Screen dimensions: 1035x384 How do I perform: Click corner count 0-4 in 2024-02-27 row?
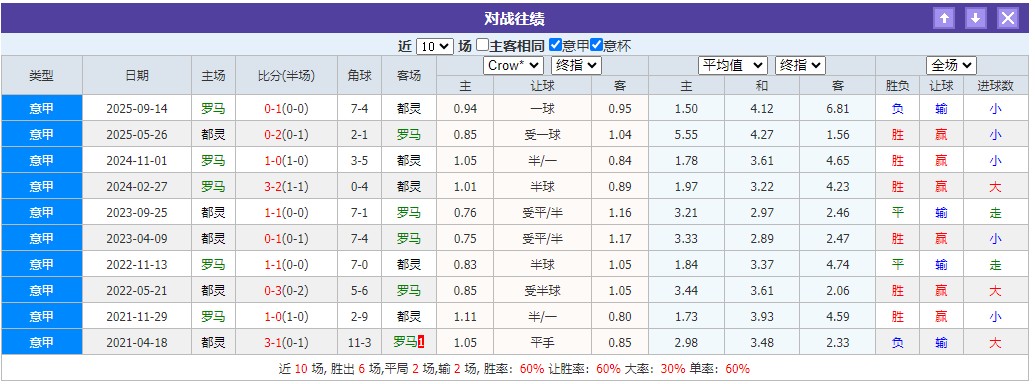coord(360,187)
